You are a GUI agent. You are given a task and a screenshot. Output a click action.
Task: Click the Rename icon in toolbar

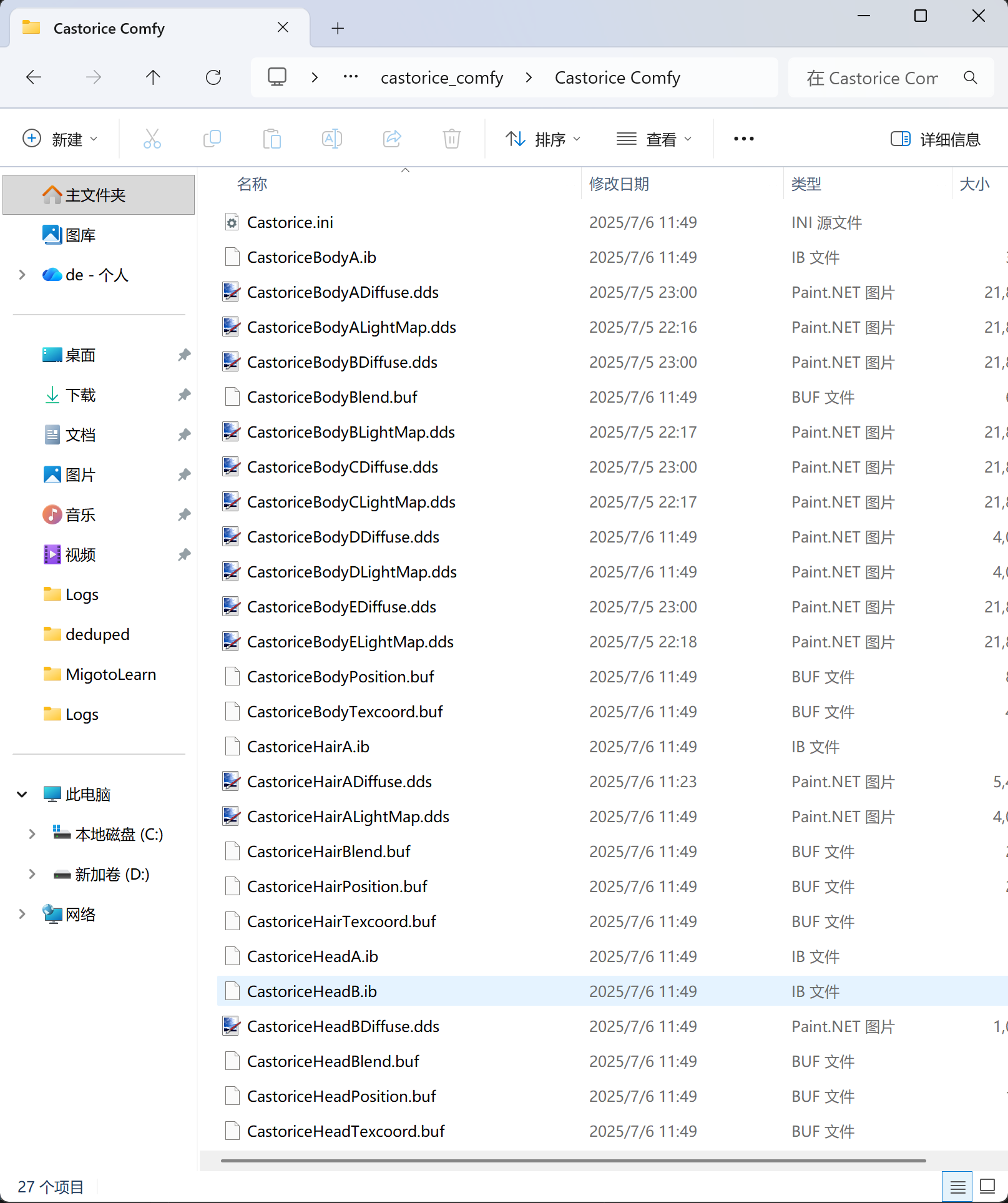coord(331,139)
